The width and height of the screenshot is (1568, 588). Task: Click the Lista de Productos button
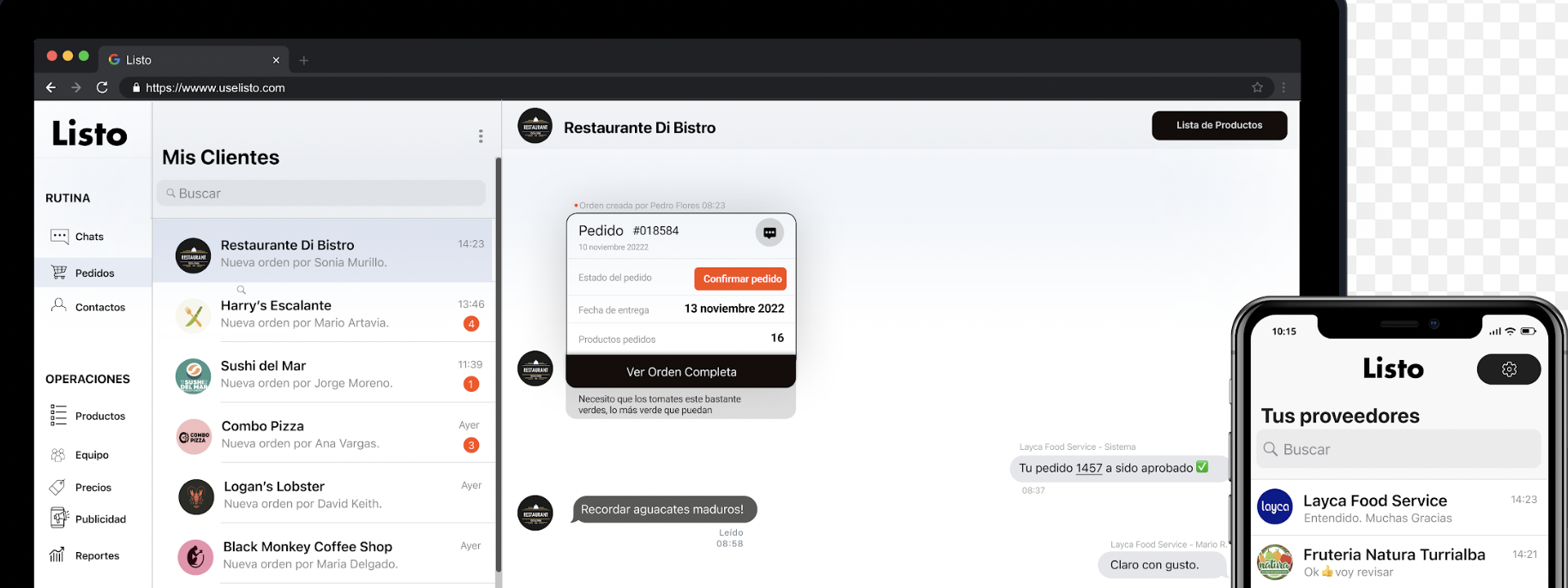click(x=1218, y=125)
